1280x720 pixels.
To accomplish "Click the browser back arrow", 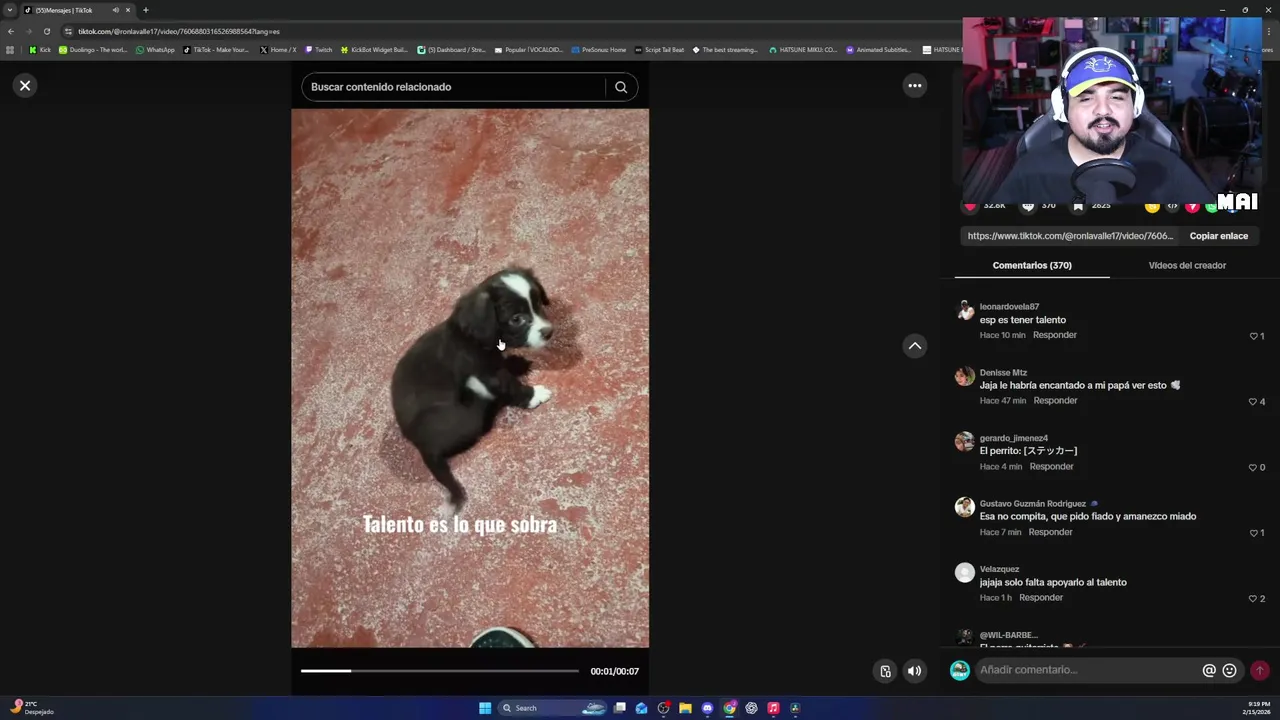I will click(11, 31).
